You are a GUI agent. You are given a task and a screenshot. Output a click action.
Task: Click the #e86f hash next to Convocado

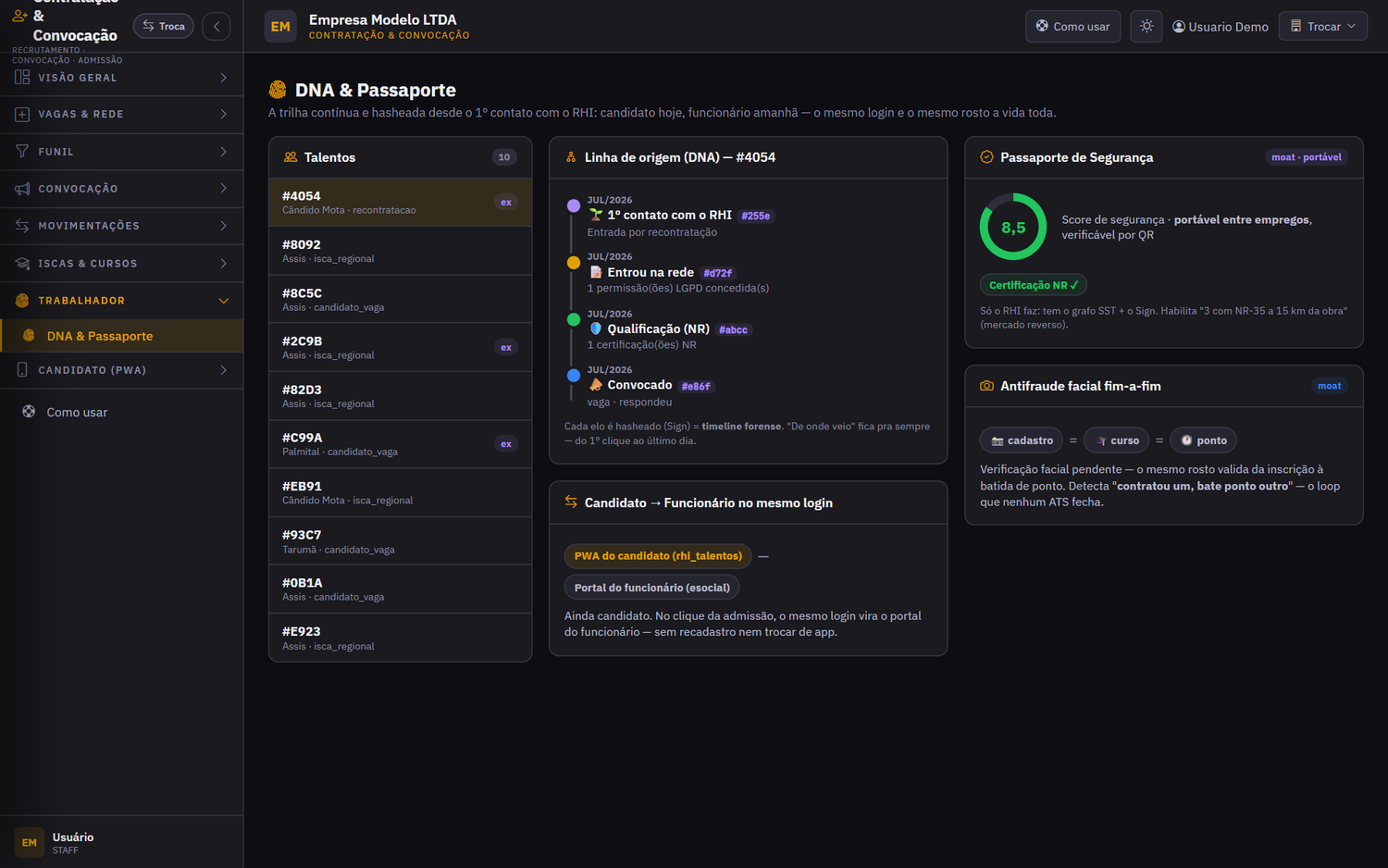(x=696, y=387)
